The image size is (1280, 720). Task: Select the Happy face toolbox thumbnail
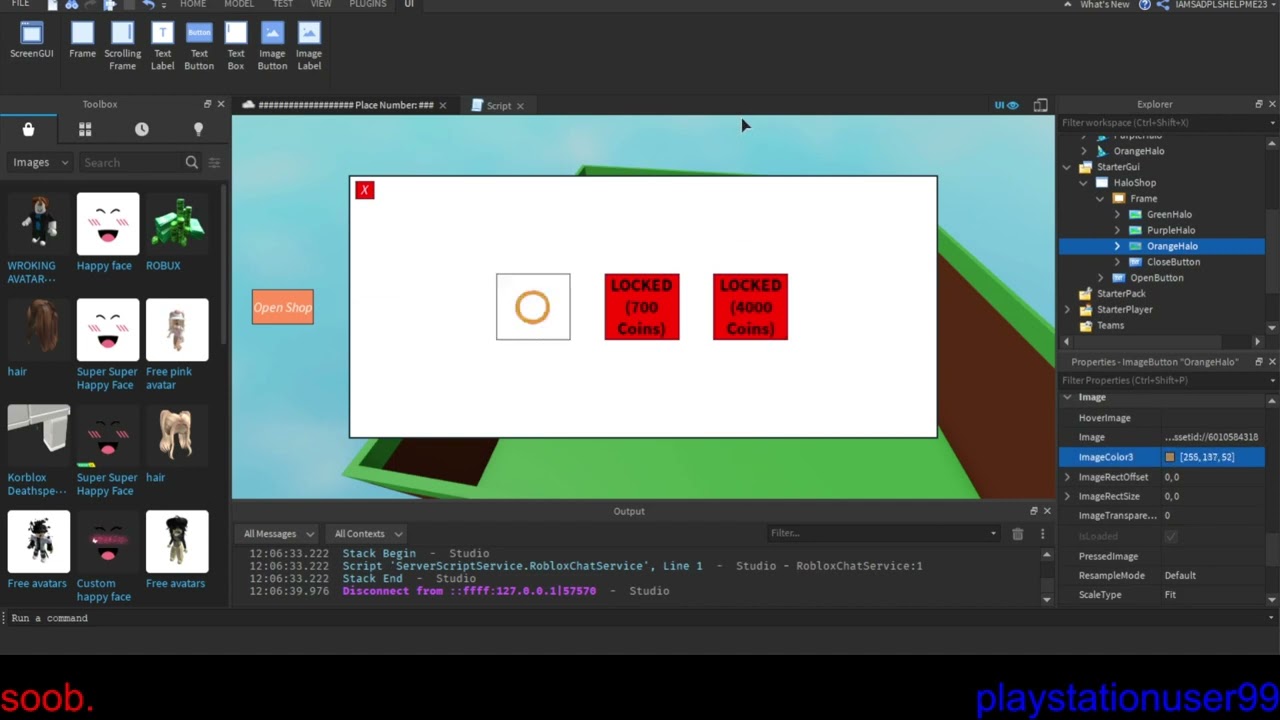[x=108, y=224]
